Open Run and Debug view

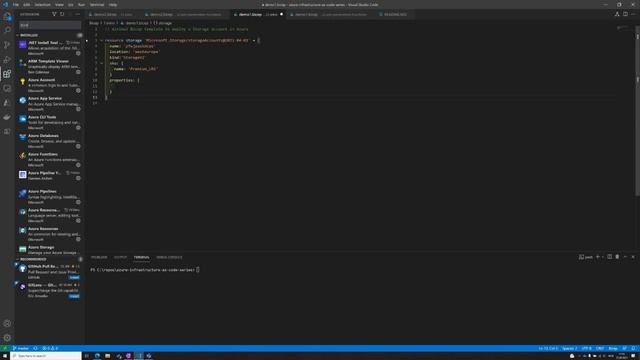coord(7,60)
